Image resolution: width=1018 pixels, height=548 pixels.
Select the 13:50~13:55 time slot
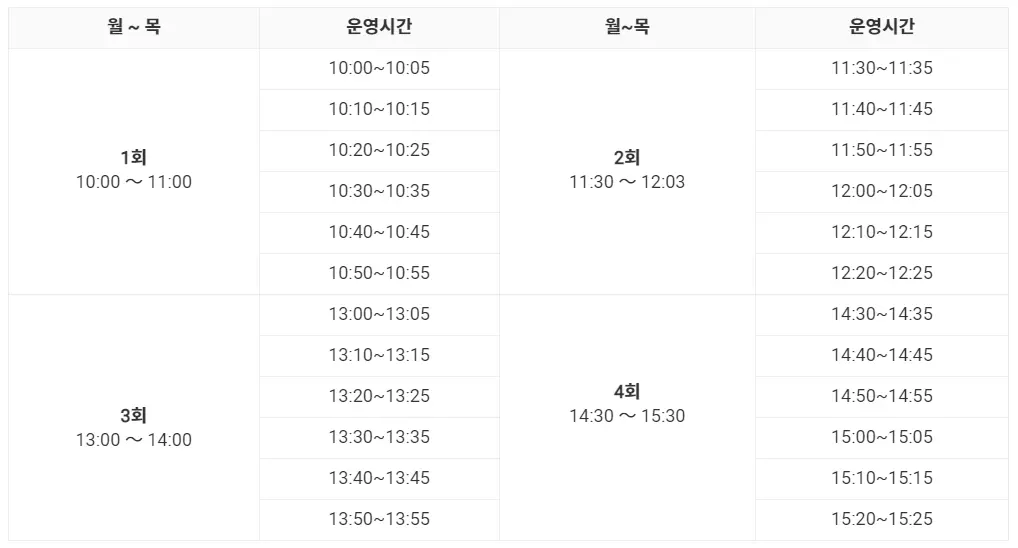click(379, 519)
